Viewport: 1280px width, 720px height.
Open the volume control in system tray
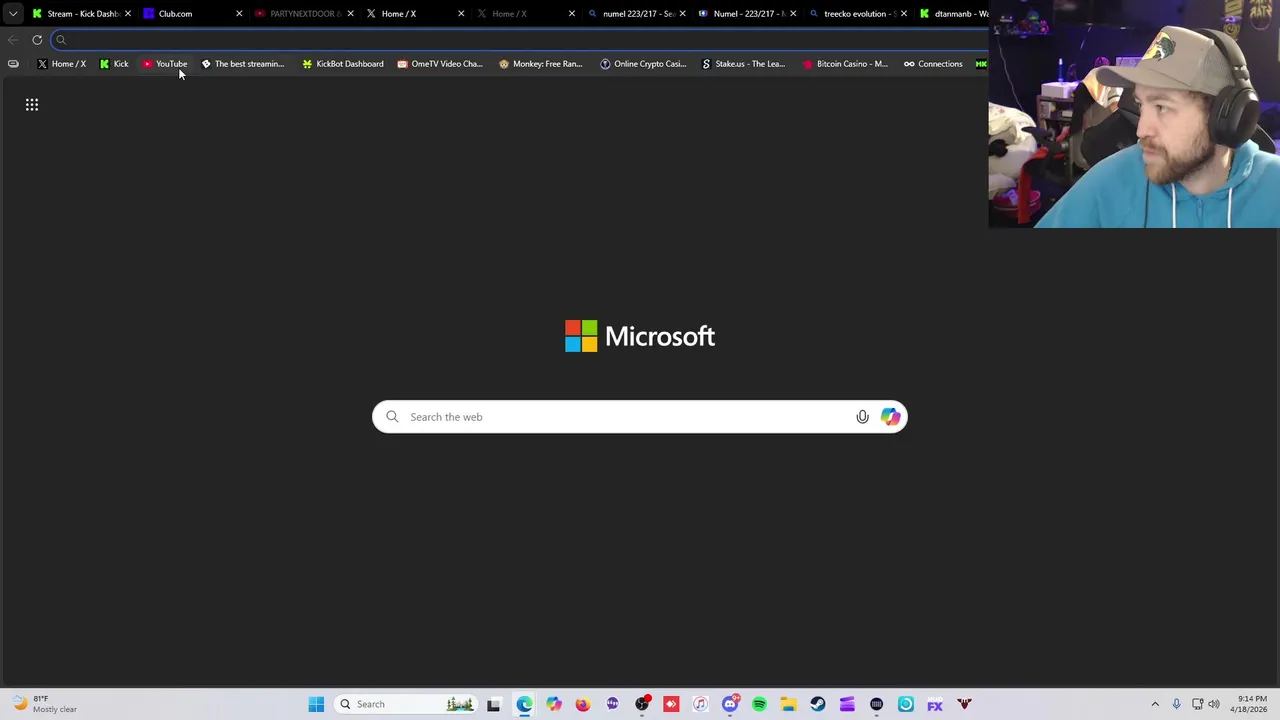click(1214, 704)
